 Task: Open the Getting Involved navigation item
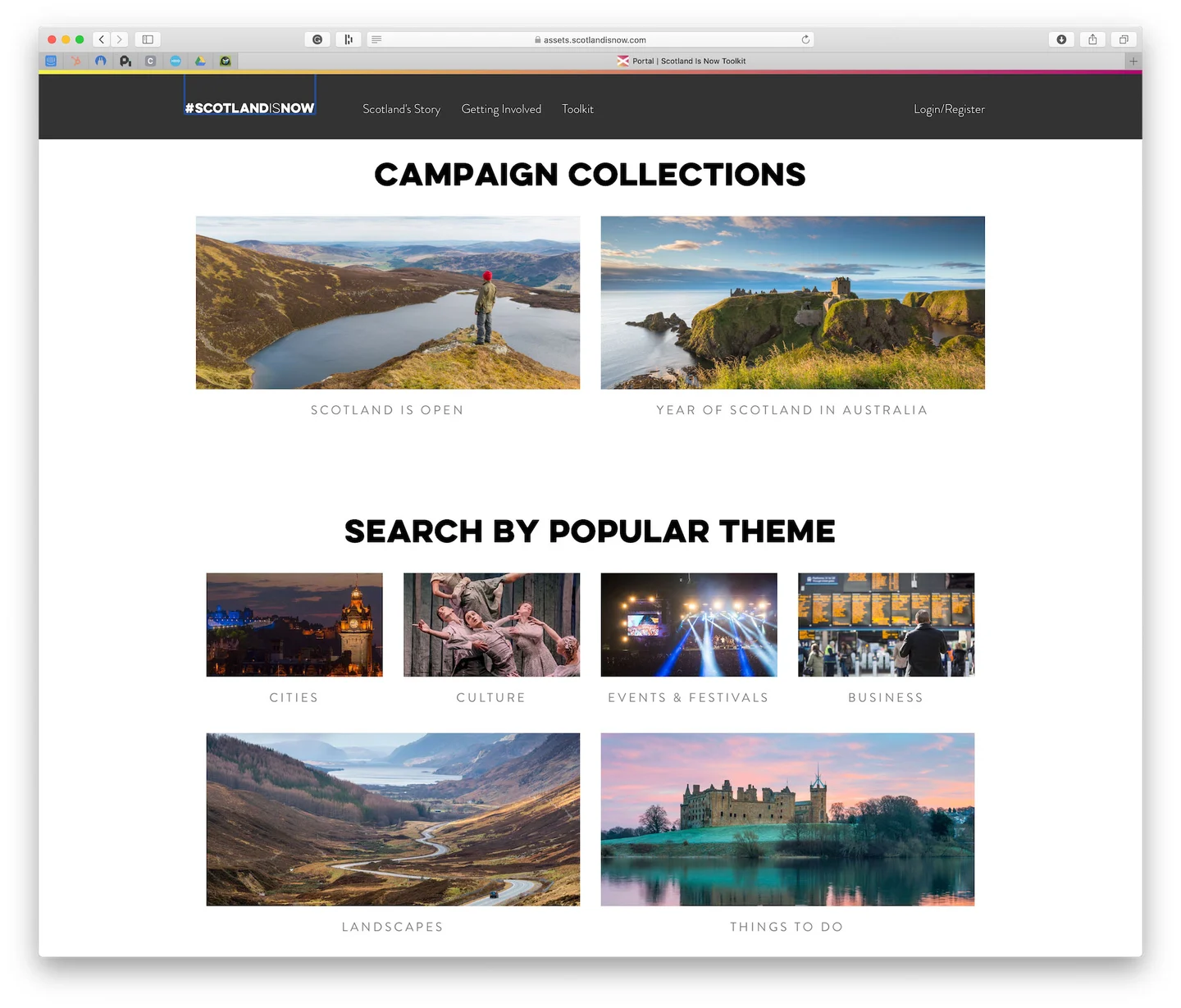(501, 108)
